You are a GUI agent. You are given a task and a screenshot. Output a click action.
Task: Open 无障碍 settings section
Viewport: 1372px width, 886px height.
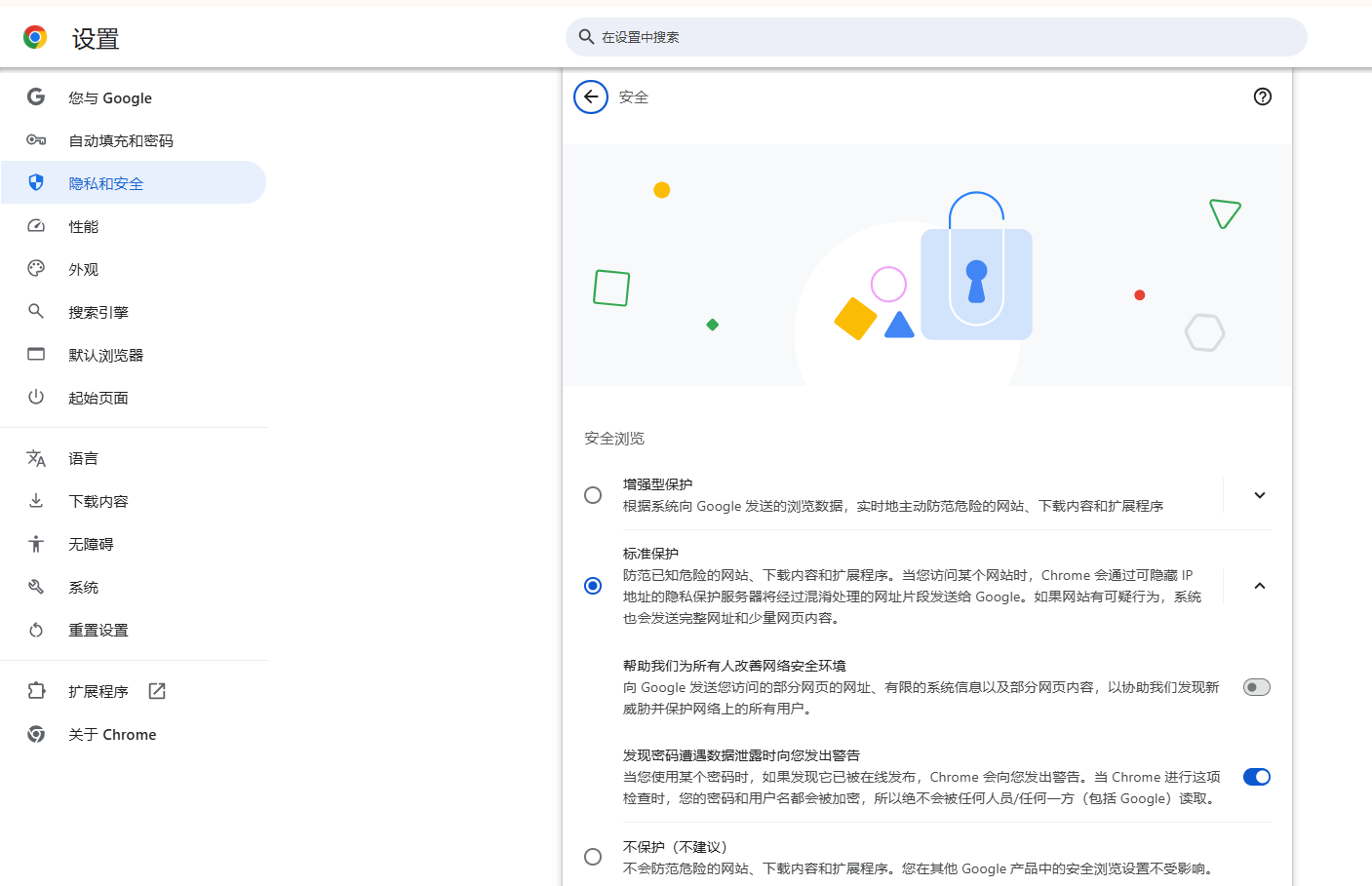[x=134, y=544]
